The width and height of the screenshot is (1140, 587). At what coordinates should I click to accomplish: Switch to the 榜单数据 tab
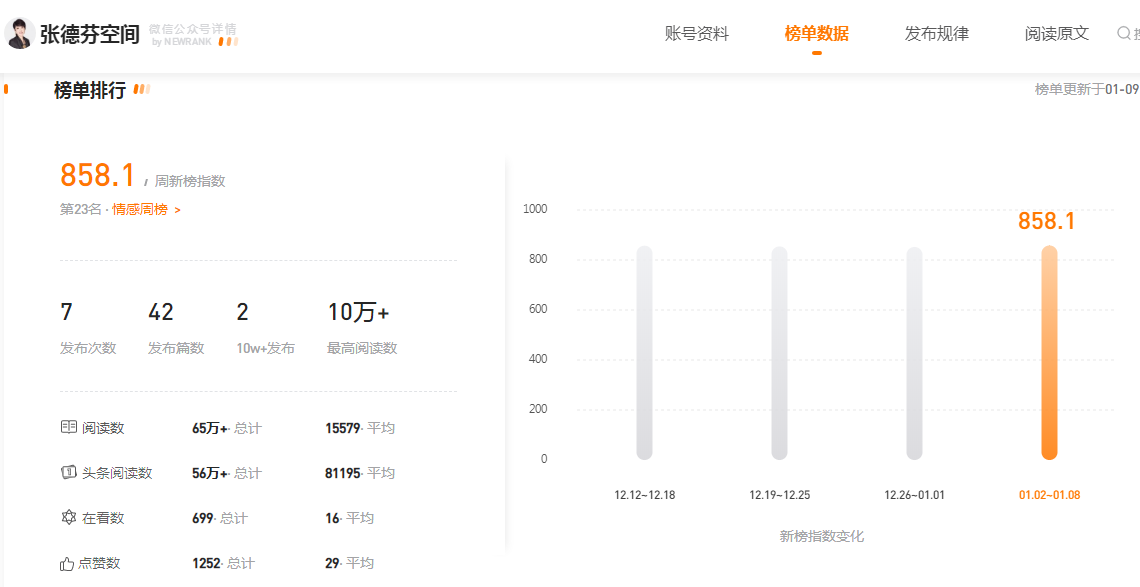pos(816,33)
